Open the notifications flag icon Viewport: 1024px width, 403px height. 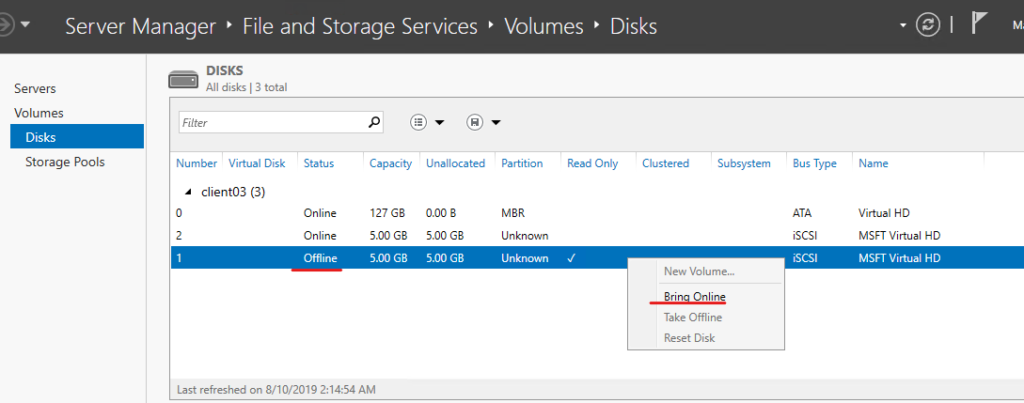pos(978,24)
